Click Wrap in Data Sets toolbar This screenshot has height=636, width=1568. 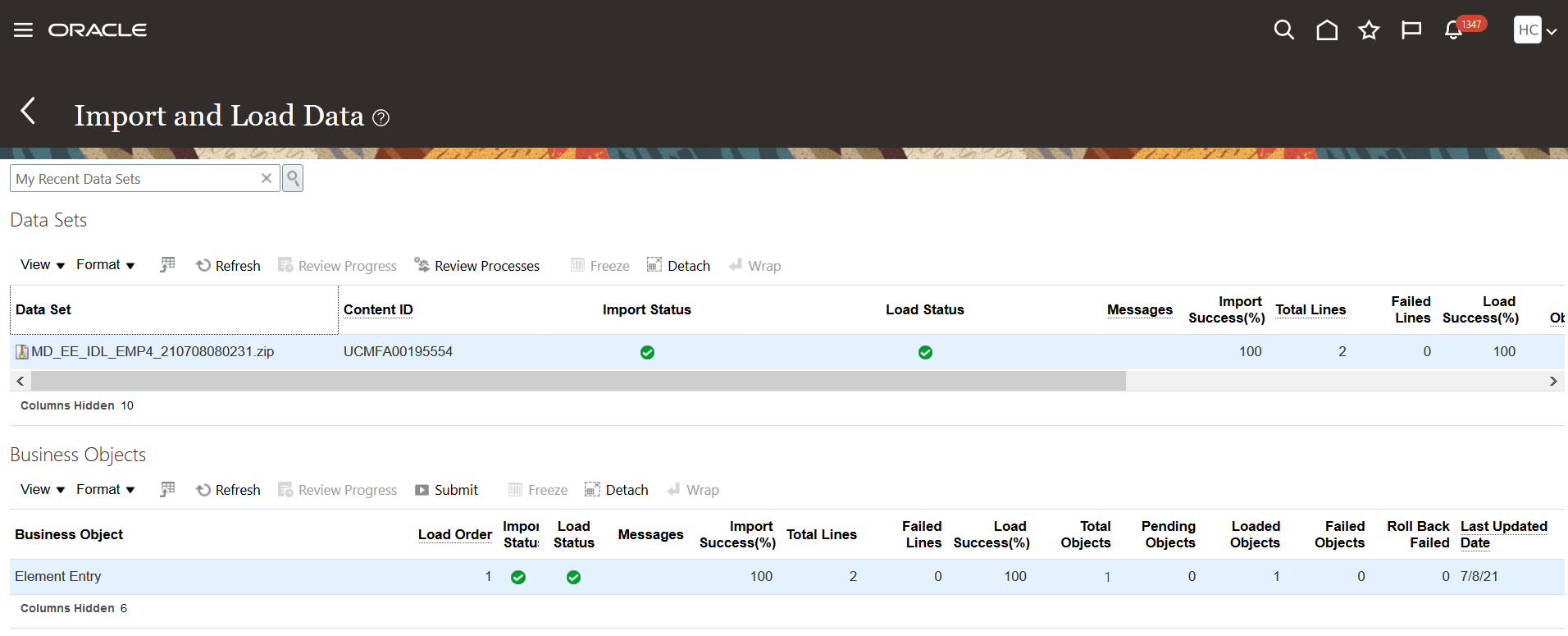coord(754,265)
